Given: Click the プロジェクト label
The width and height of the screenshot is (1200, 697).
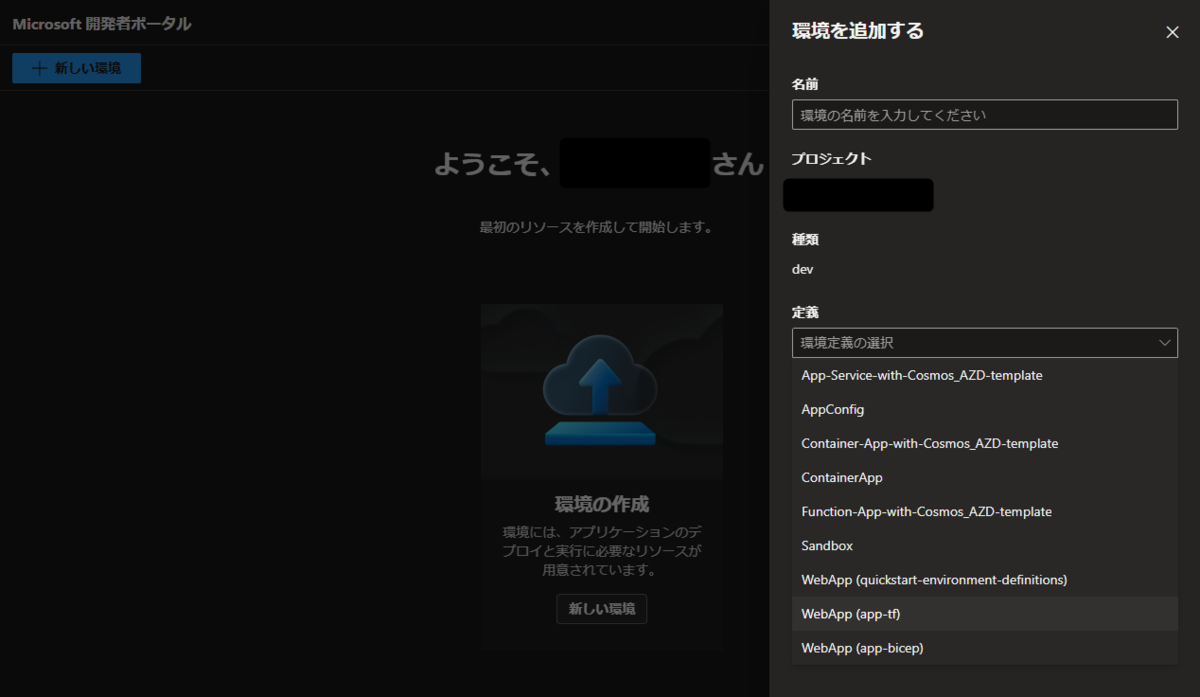Looking at the screenshot, I should coord(831,158).
